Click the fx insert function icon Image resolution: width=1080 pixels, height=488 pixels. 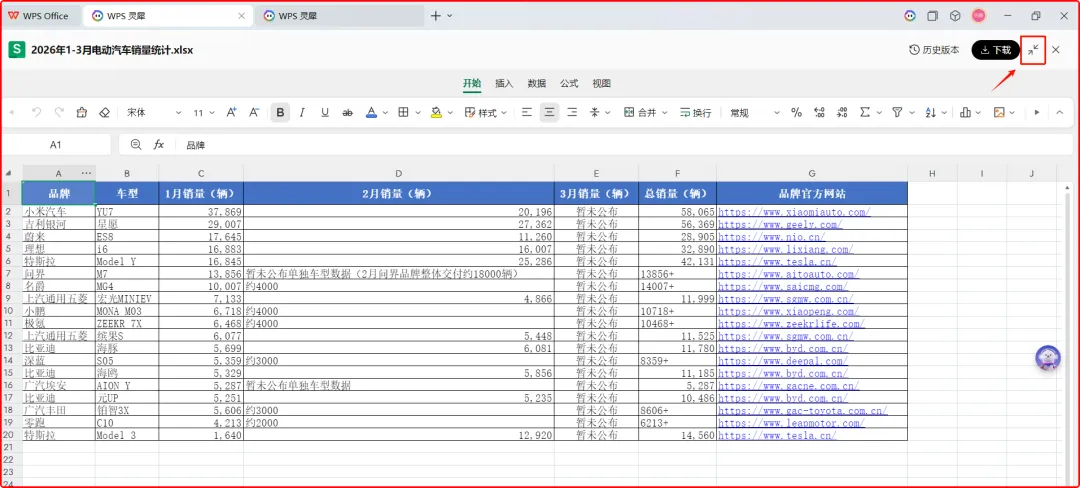158,145
